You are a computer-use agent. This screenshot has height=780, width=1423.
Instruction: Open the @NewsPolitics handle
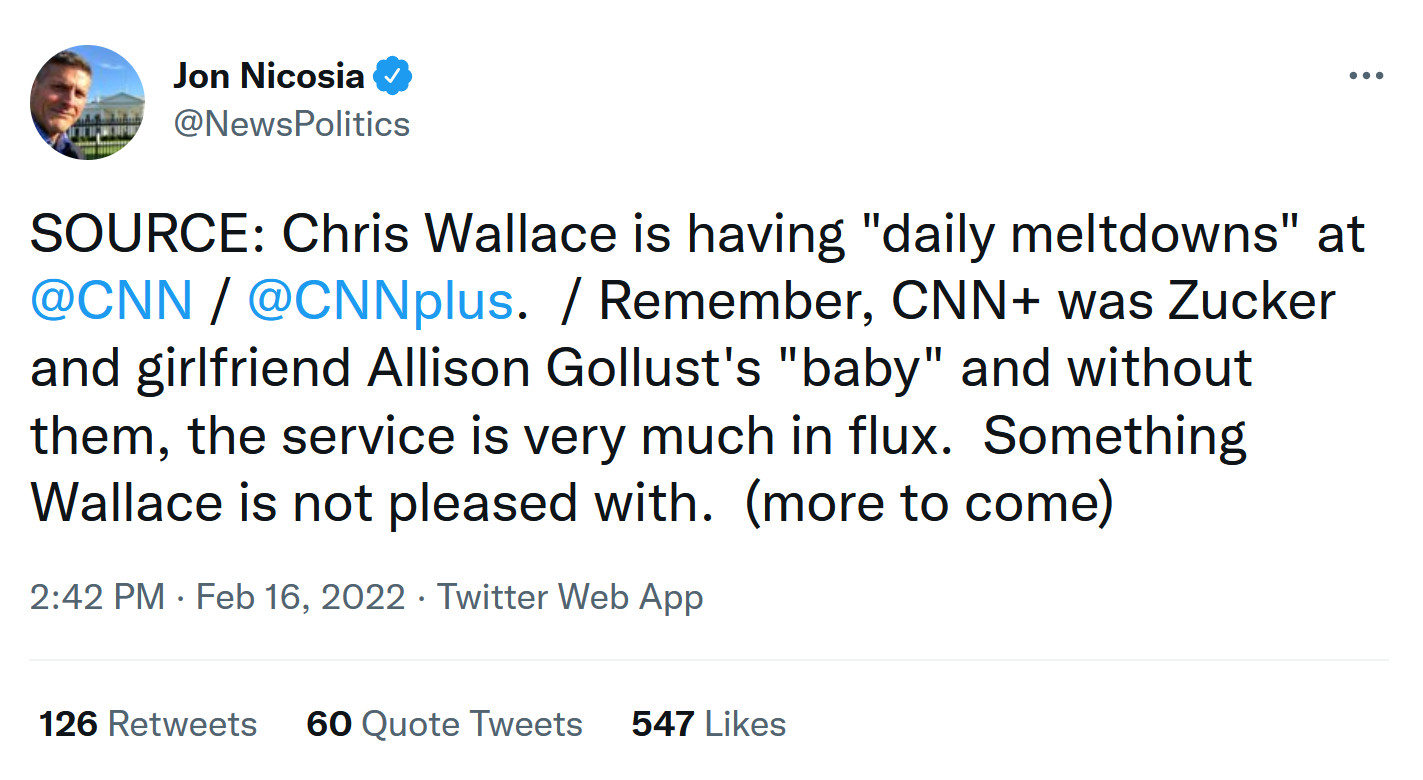292,124
